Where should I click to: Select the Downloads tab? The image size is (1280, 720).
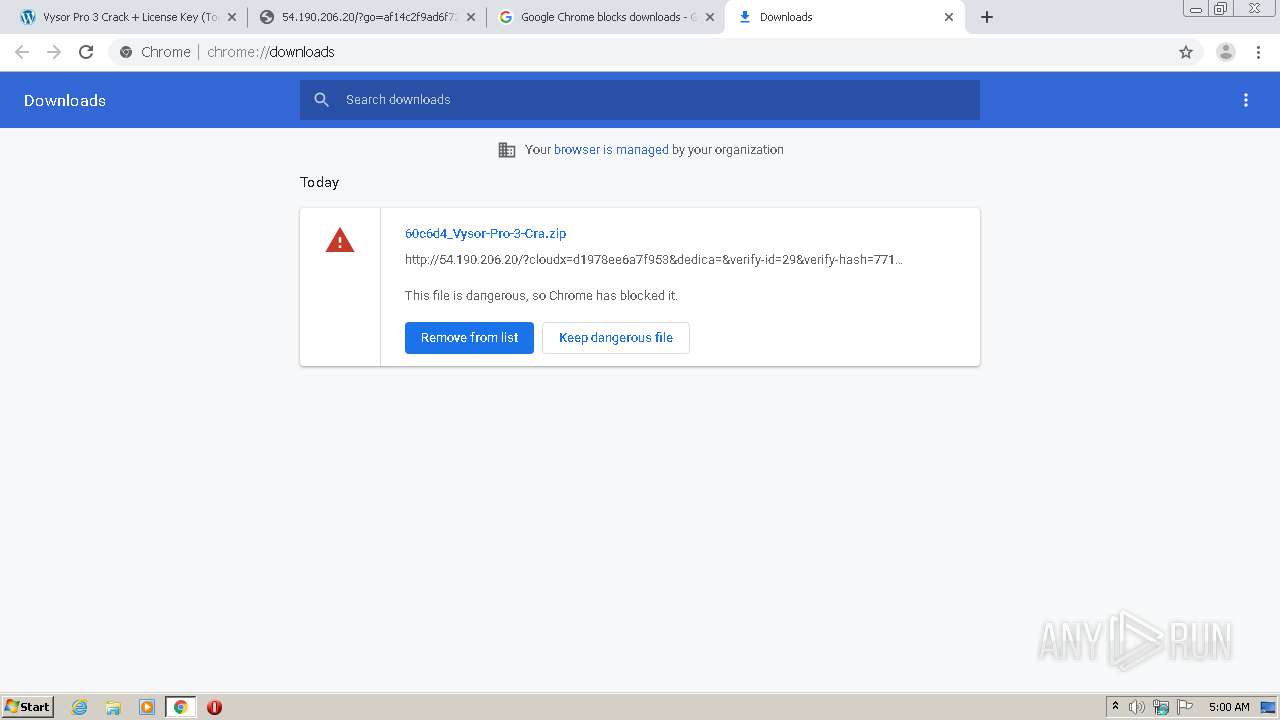pos(845,17)
